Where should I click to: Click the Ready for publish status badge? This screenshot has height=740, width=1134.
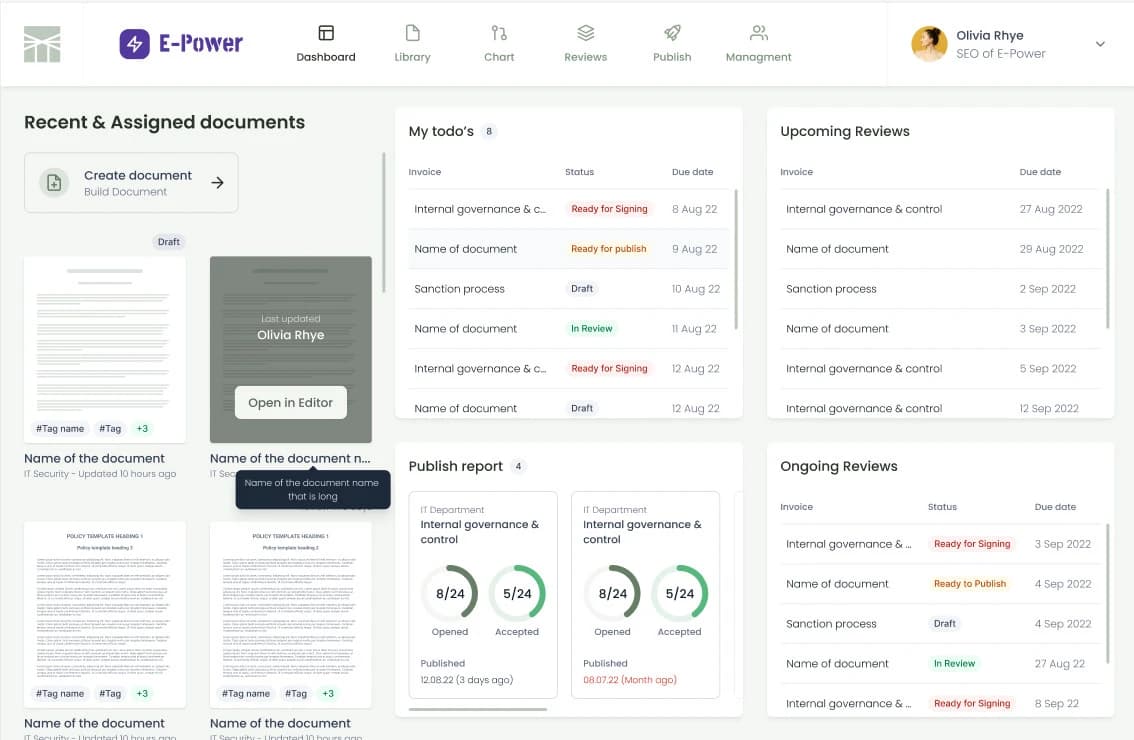tap(608, 249)
